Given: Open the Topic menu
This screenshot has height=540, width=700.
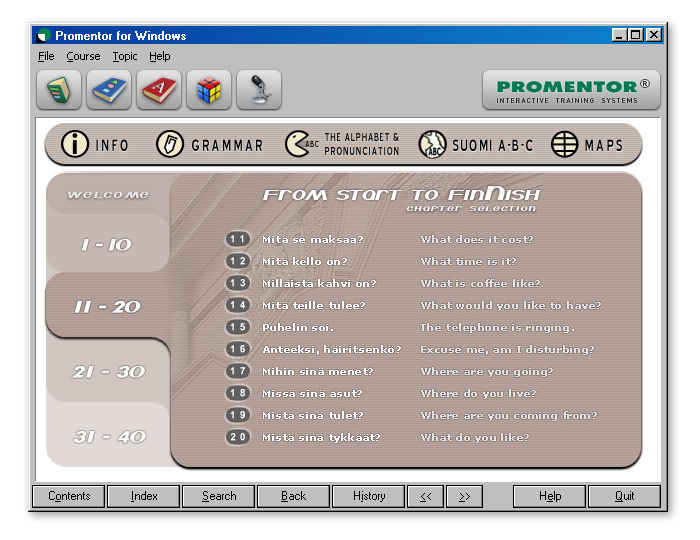Looking at the screenshot, I should tap(125, 57).
